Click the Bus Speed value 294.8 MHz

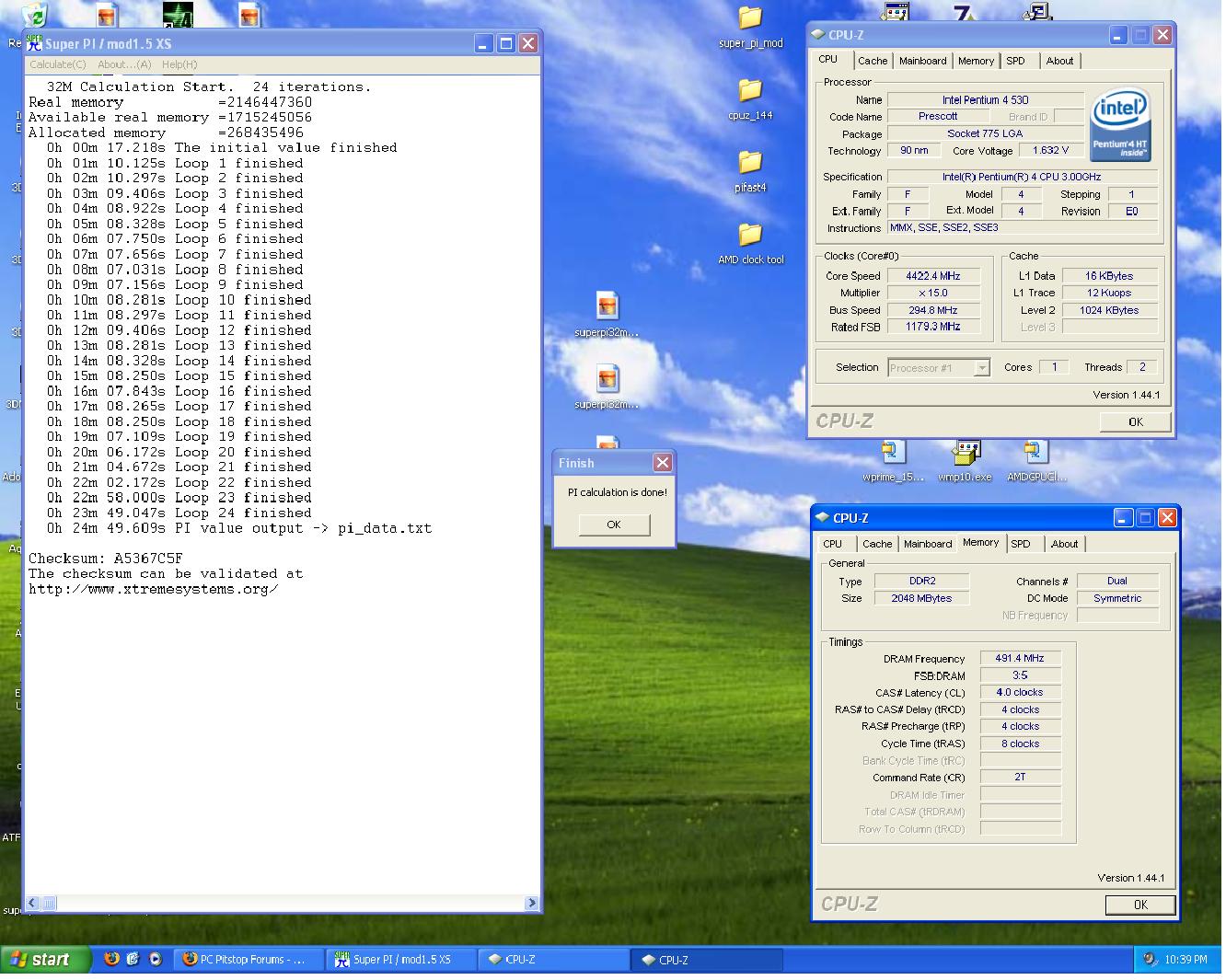pyautogui.click(x=932, y=310)
